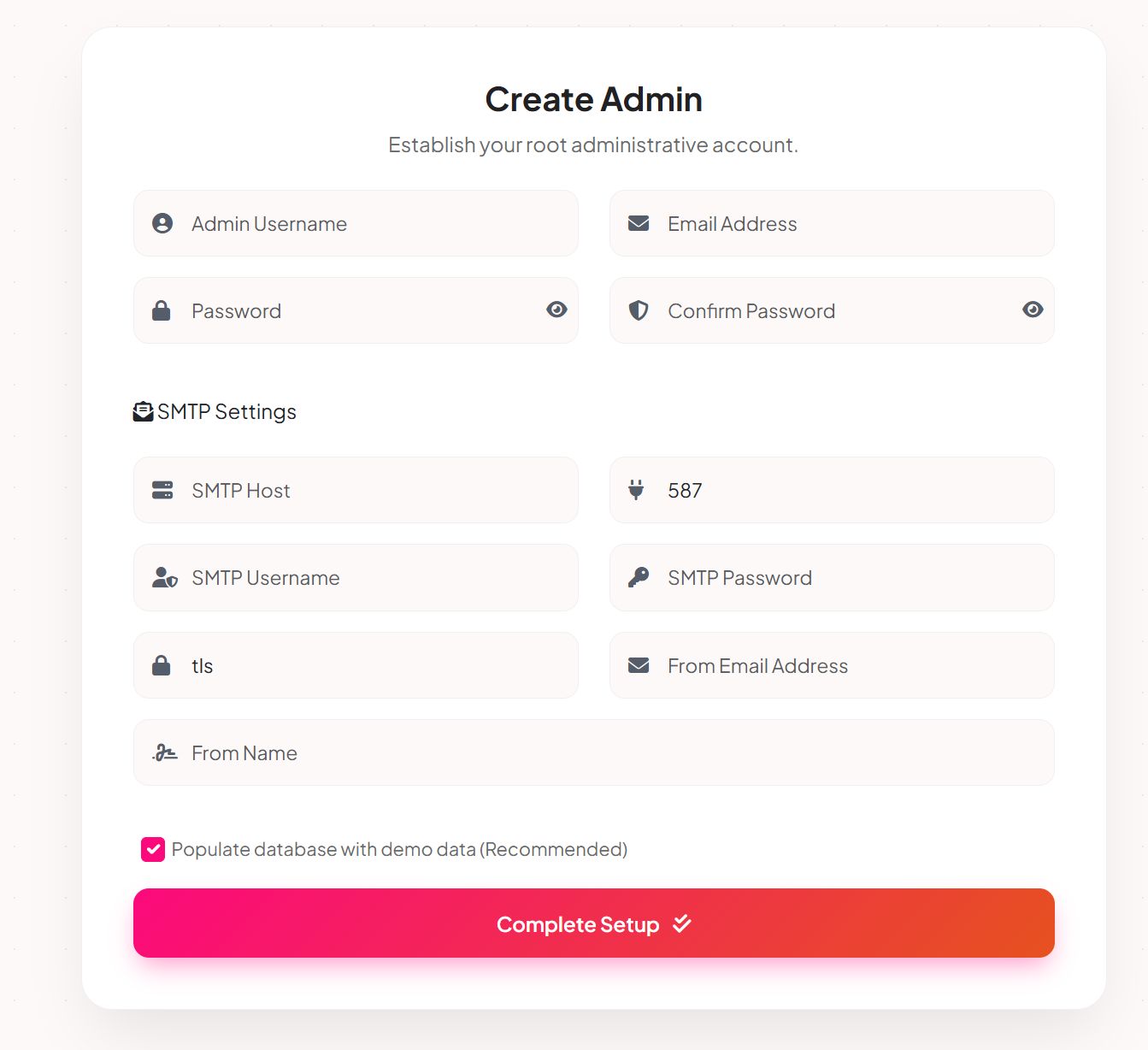
Task: Click the signature icon beside From Name
Action: 164,752
